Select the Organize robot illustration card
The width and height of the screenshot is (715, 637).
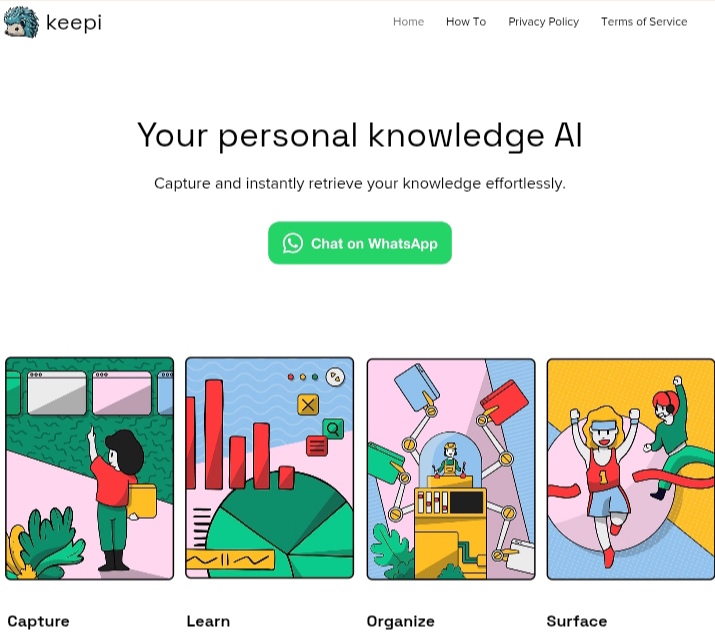pos(451,469)
